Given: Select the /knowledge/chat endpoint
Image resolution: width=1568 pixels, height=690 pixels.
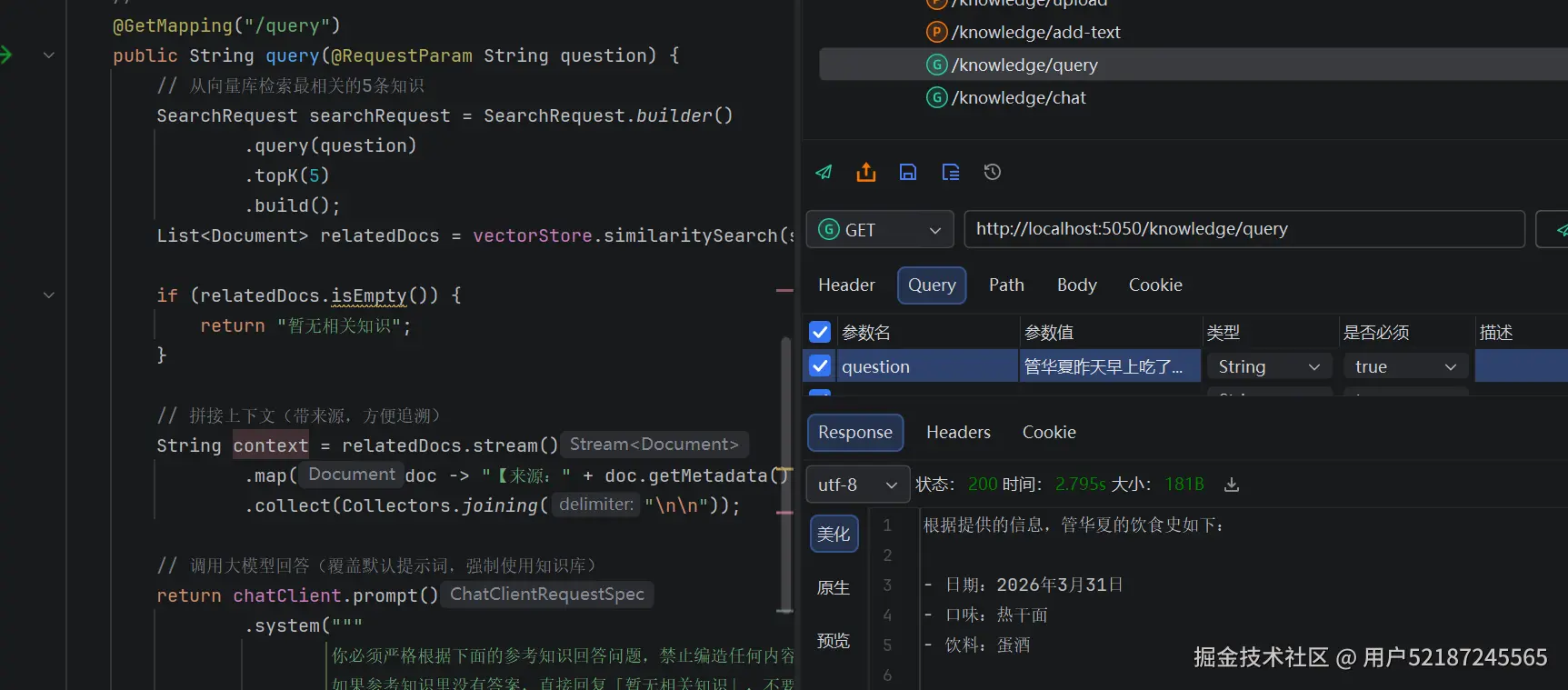Looking at the screenshot, I should (x=1018, y=97).
